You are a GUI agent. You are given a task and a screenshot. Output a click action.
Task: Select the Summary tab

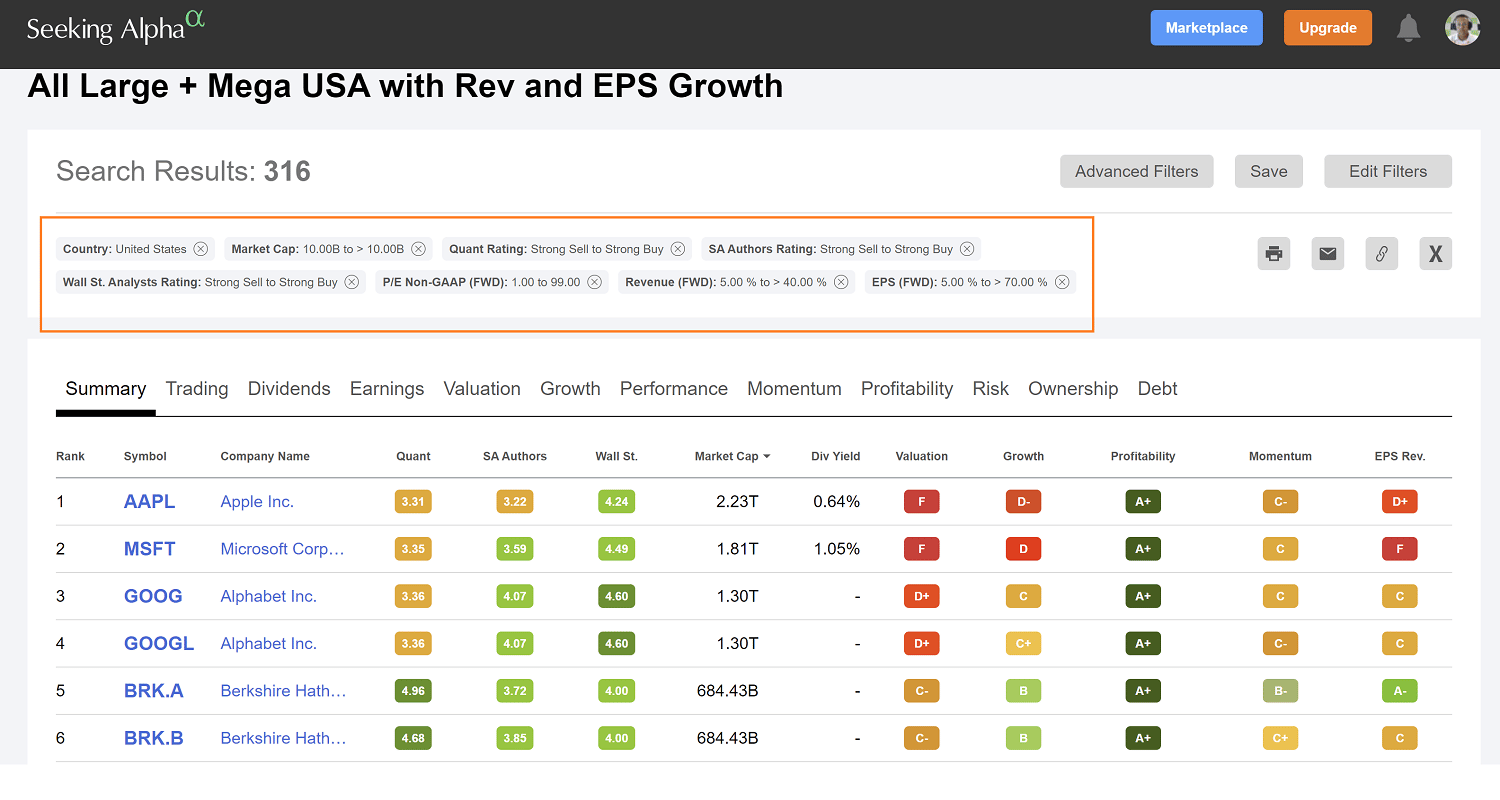(106, 389)
